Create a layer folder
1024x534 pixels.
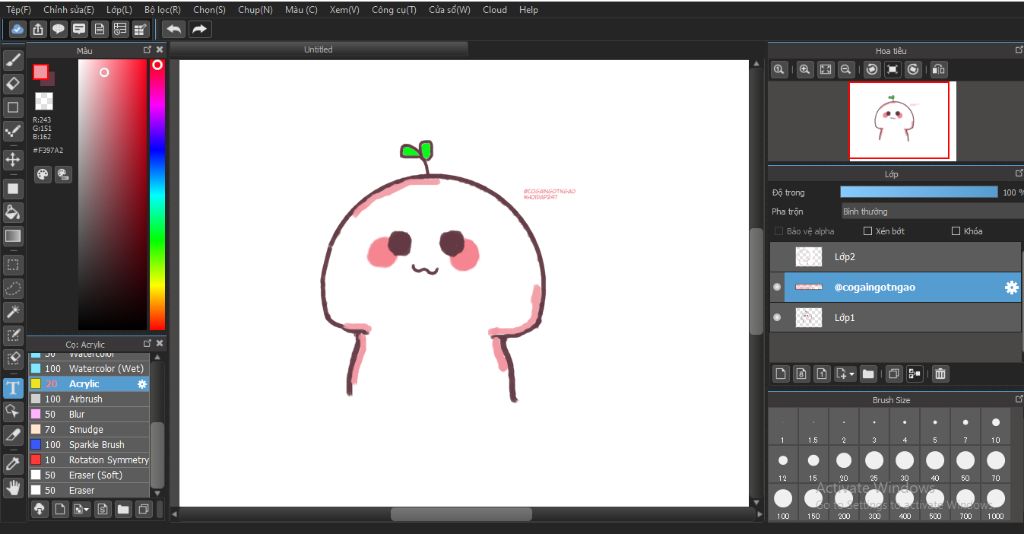pos(868,373)
